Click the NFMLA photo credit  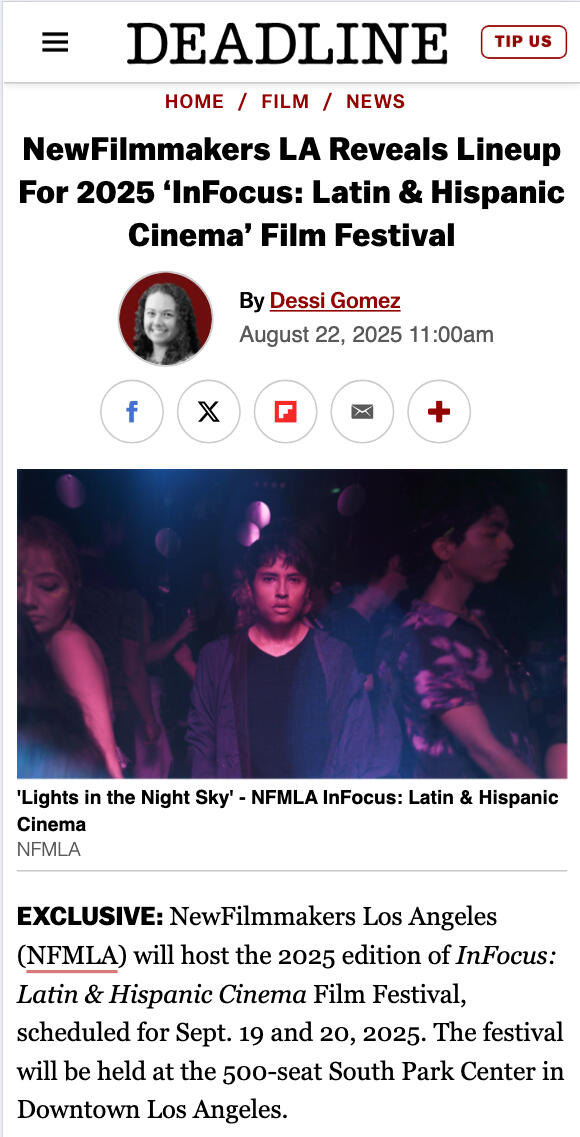tap(49, 849)
